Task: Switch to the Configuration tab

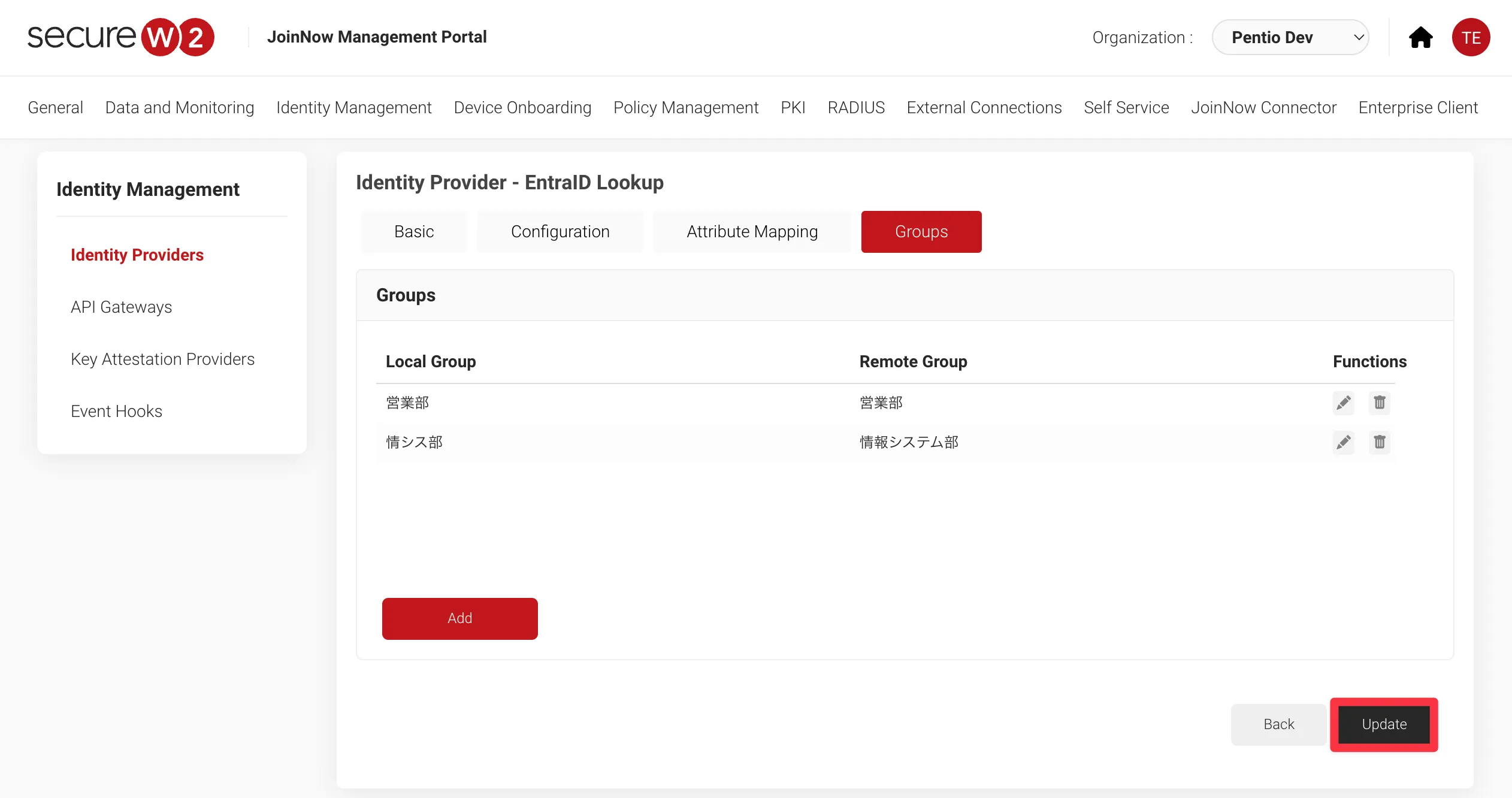Action: tap(560, 232)
